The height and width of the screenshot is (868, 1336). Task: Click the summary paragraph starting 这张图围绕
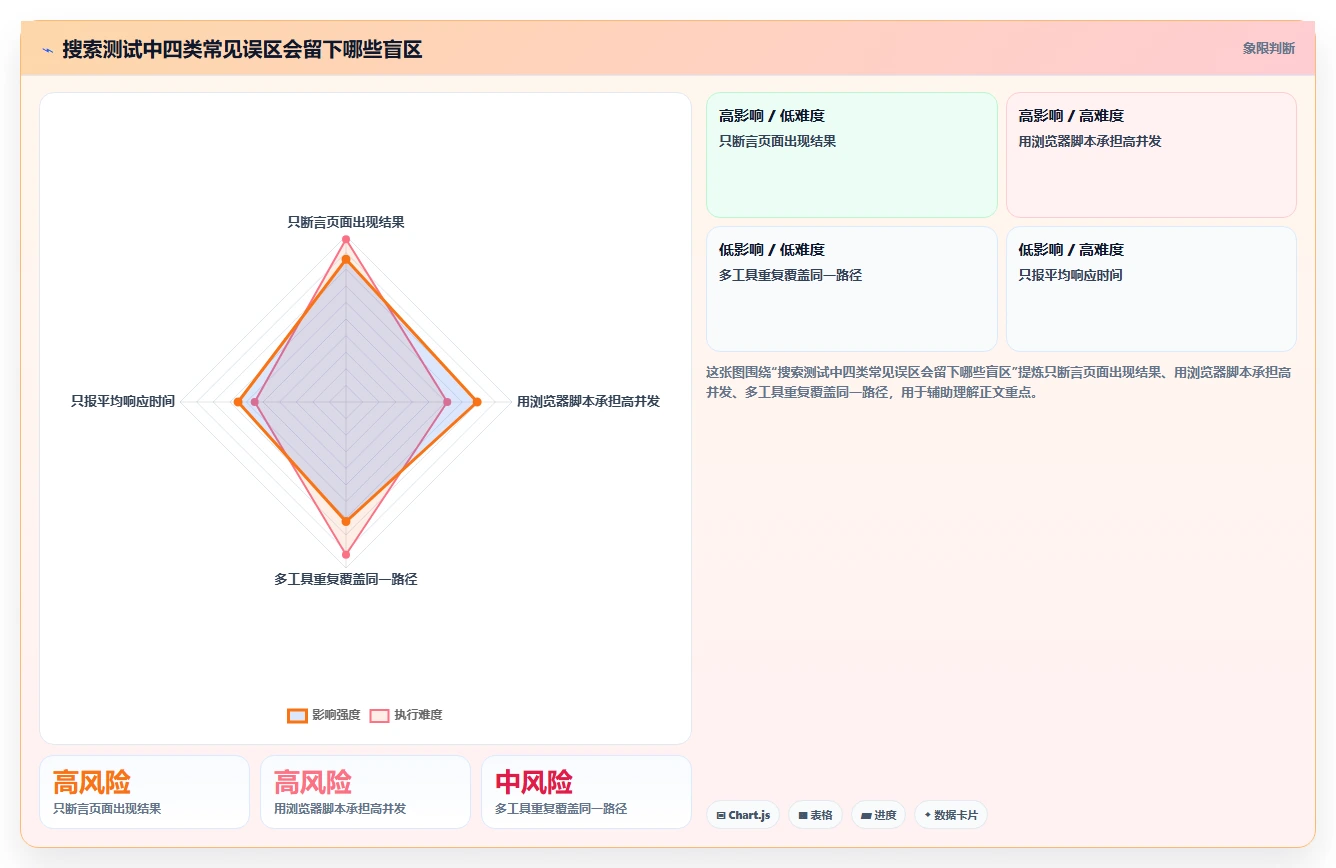click(998, 382)
